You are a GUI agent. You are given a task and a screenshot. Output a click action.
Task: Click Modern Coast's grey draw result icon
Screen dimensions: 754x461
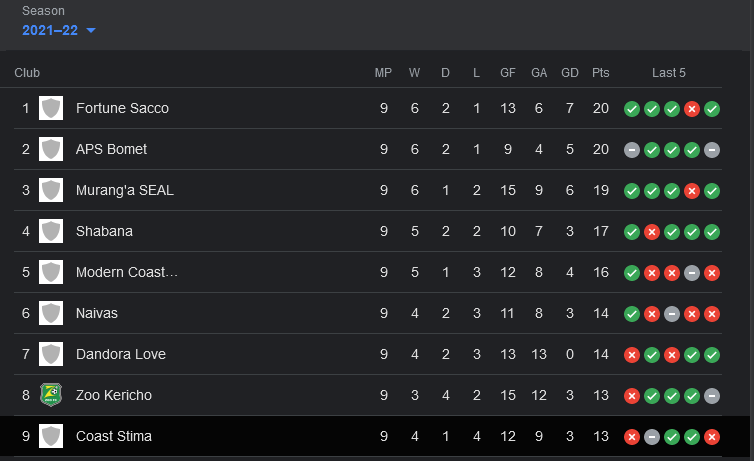tap(691, 273)
